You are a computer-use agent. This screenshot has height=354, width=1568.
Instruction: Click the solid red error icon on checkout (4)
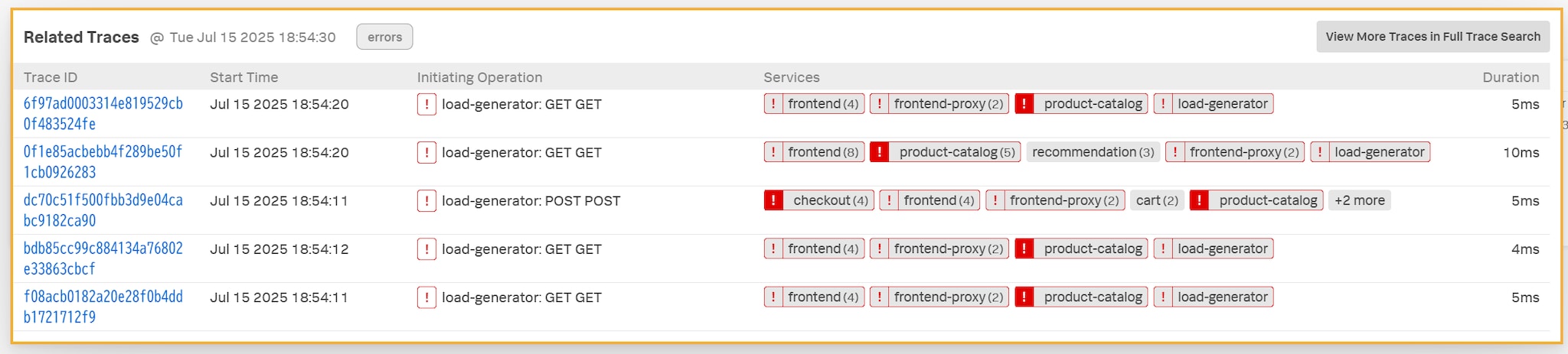click(x=773, y=200)
